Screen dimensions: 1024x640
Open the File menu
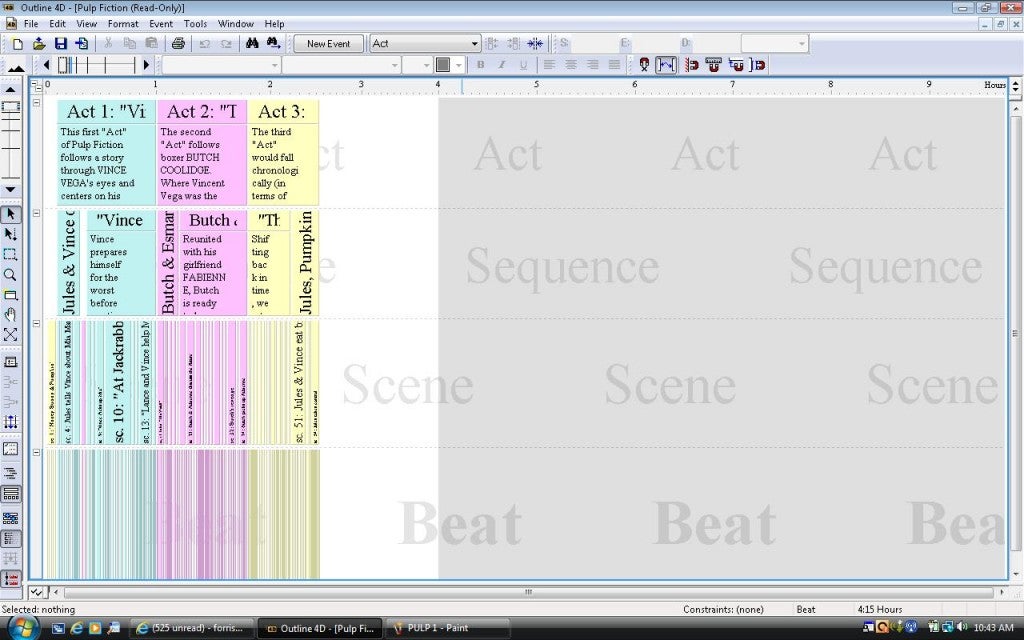click(31, 24)
